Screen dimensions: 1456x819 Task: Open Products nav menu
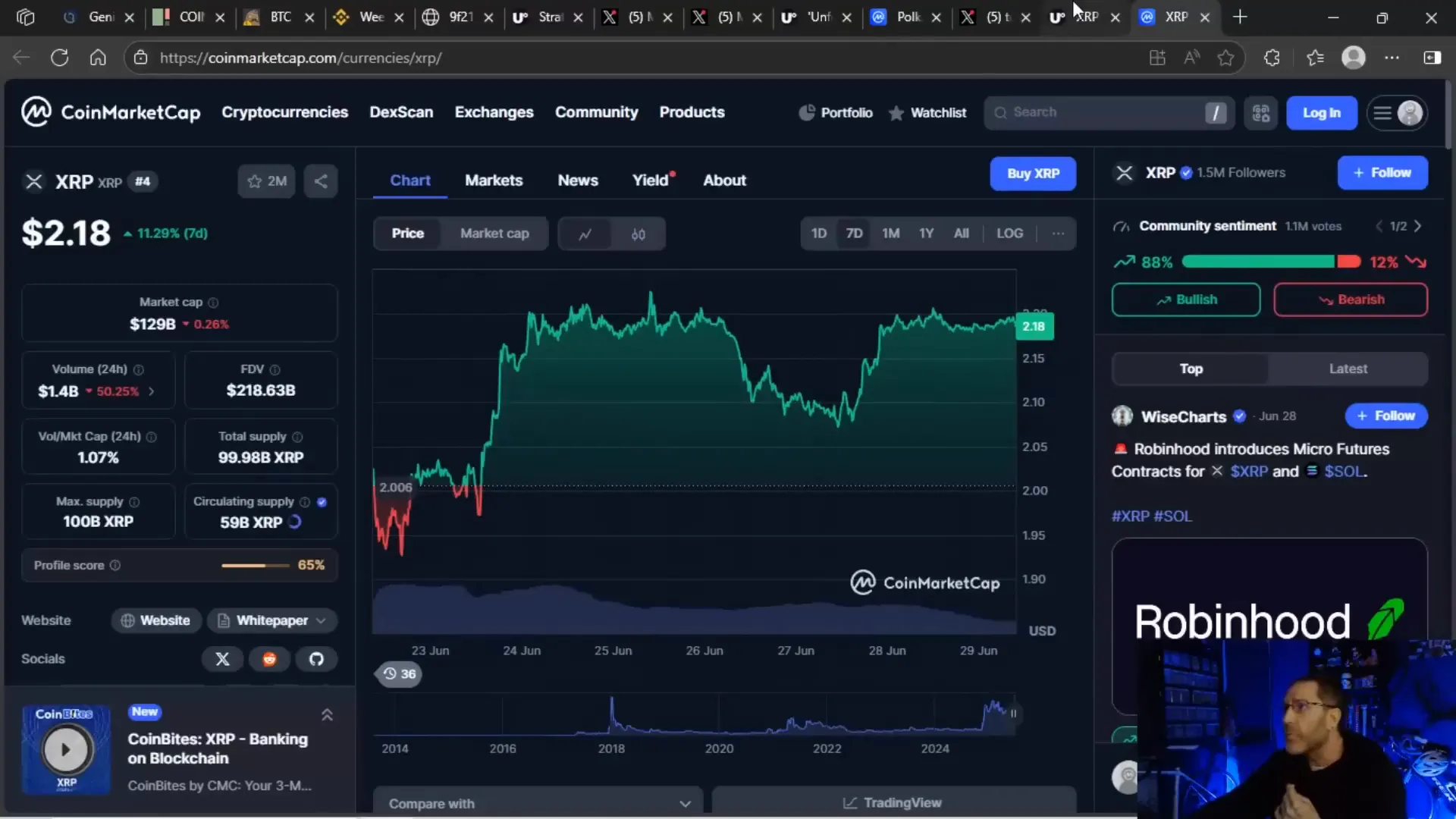tap(692, 112)
